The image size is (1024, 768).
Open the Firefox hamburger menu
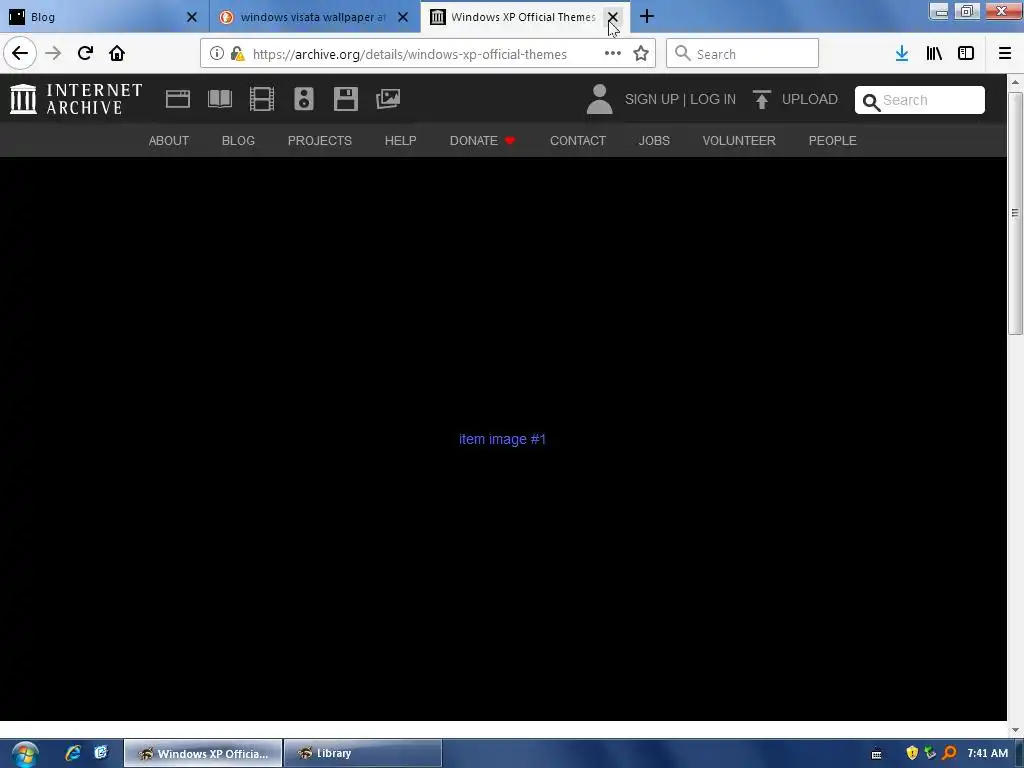tap(1005, 54)
